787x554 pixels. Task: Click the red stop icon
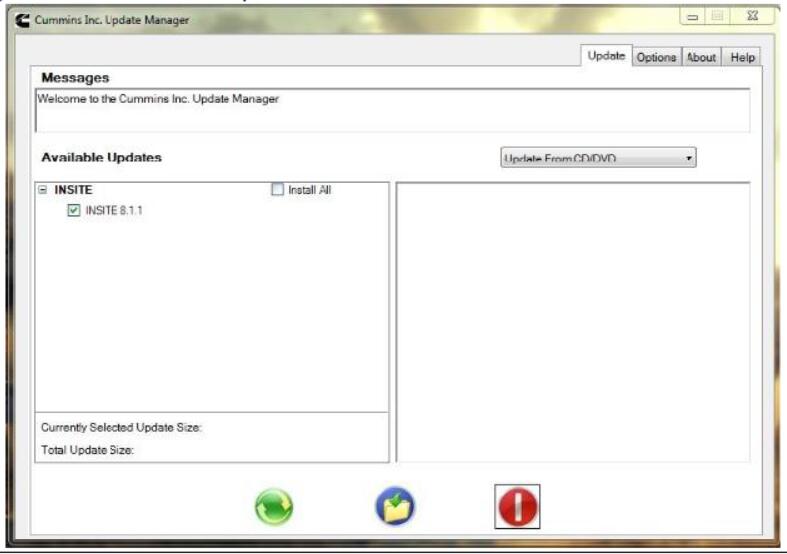click(x=517, y=506)
